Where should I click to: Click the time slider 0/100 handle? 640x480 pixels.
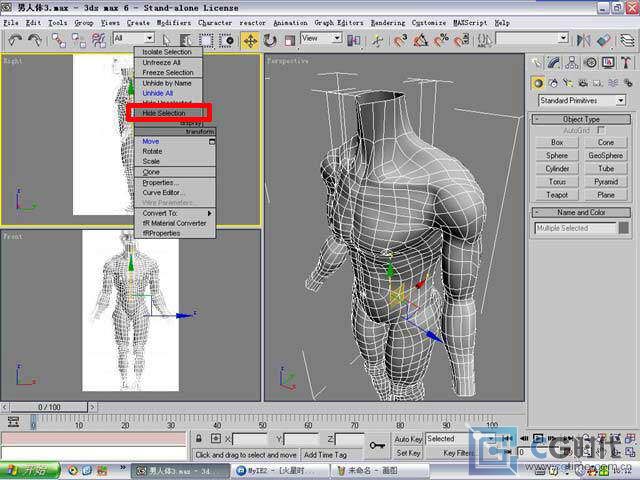click(x=49, y=407)
